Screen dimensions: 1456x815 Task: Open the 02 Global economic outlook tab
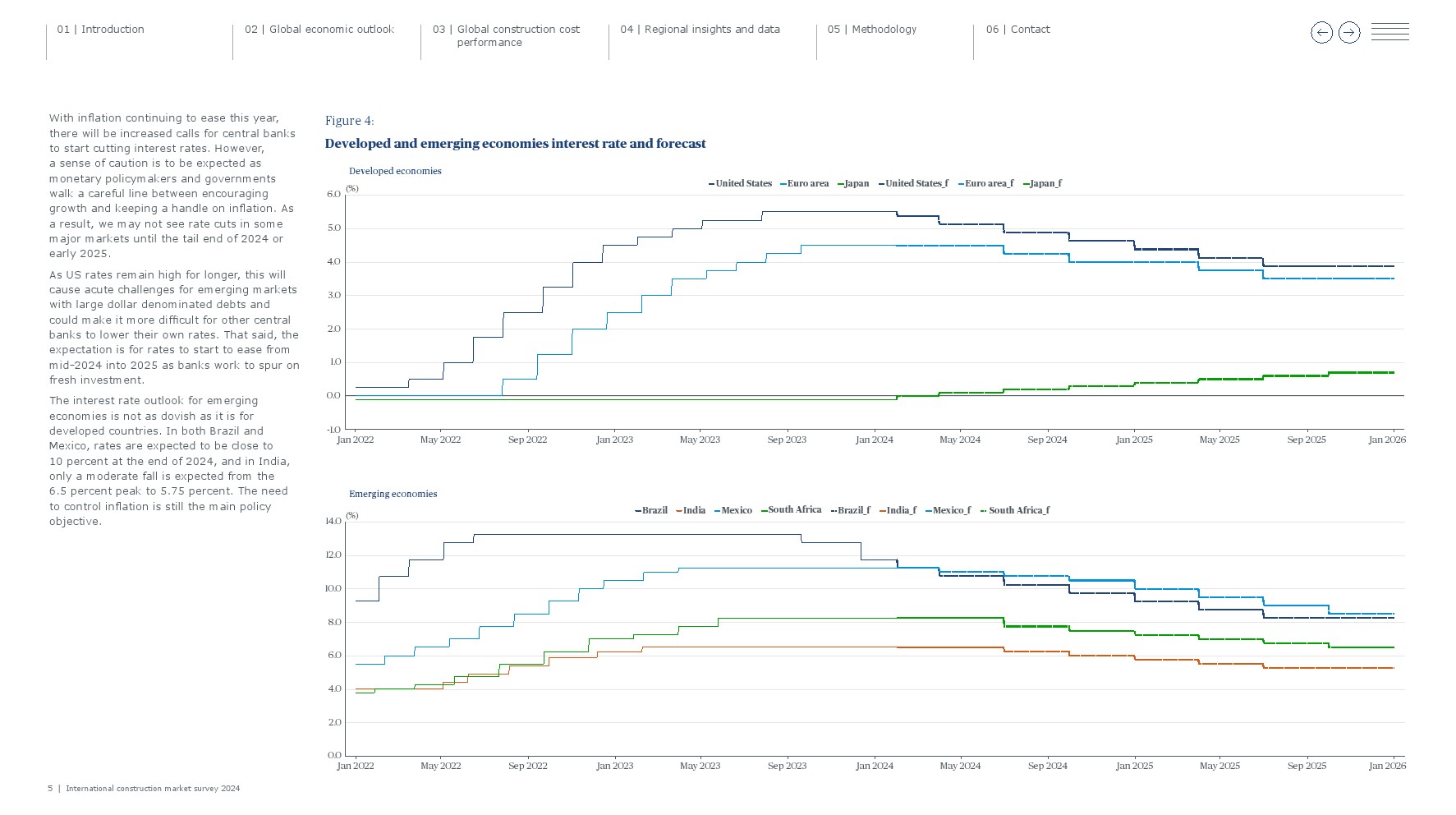(319, 30)
